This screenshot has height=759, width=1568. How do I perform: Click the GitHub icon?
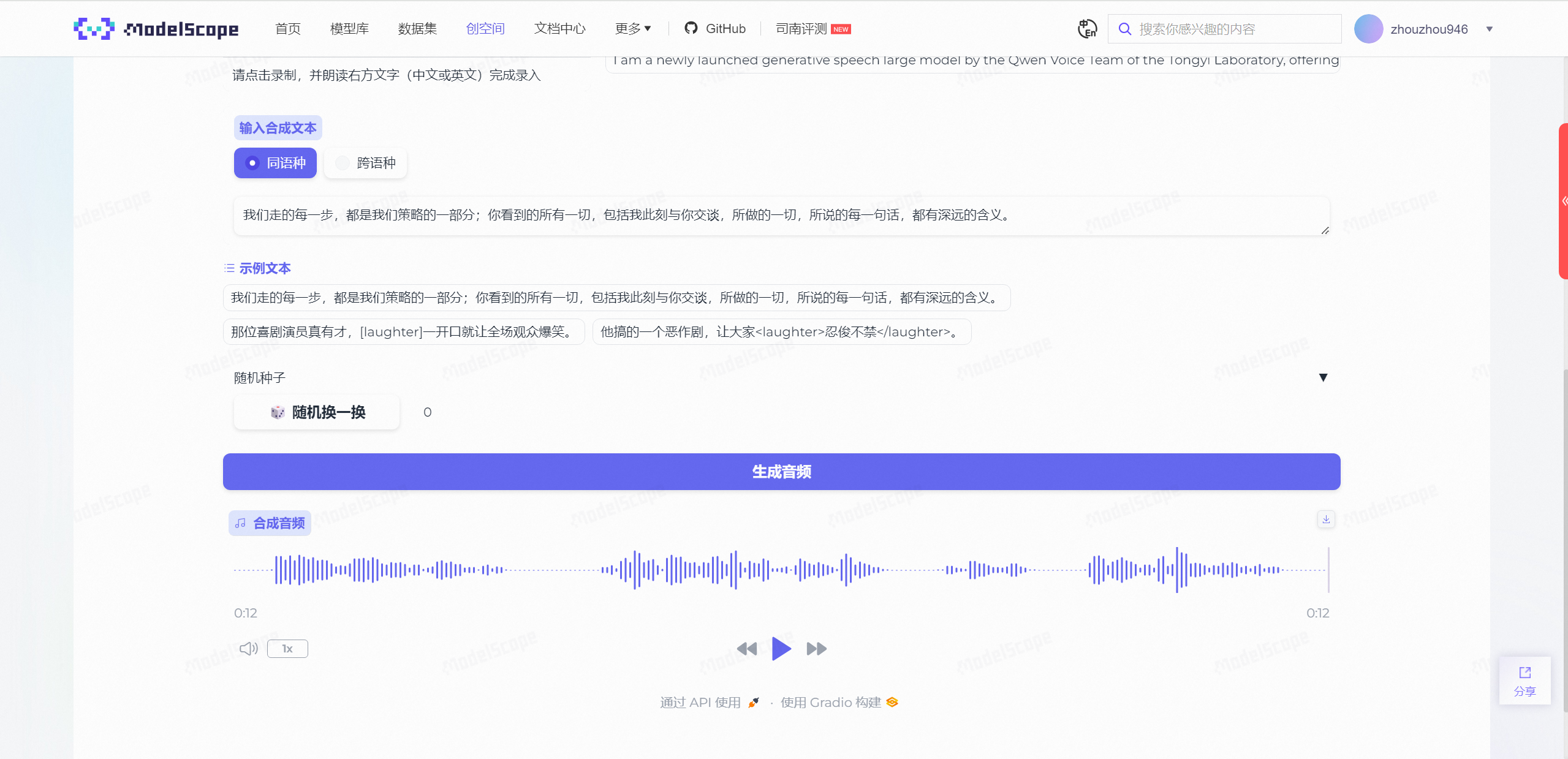pyautogui.click(x=691, y=28)
